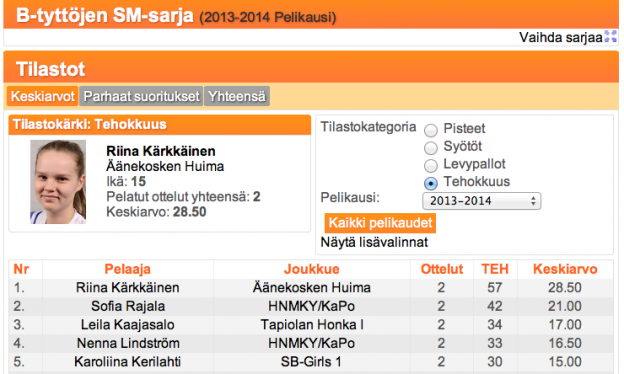Click Riina Kärkkäinen's player photo
The width and height of the screenshot is (624, 374).
(58, 182)
